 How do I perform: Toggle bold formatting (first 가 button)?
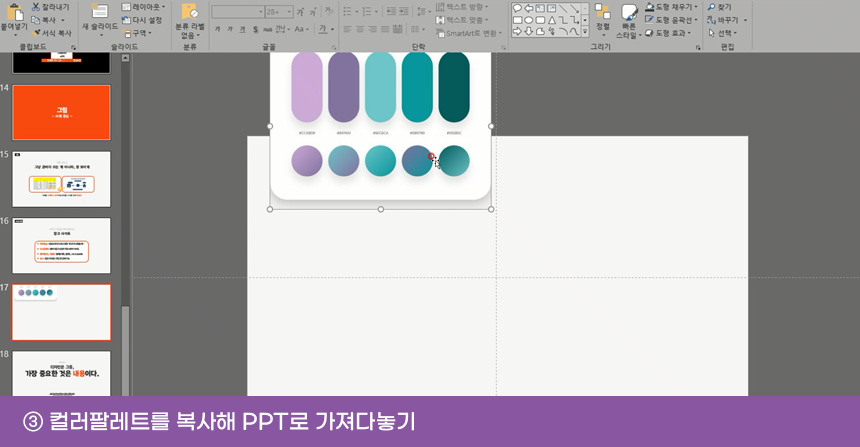(x=218, y=29)
